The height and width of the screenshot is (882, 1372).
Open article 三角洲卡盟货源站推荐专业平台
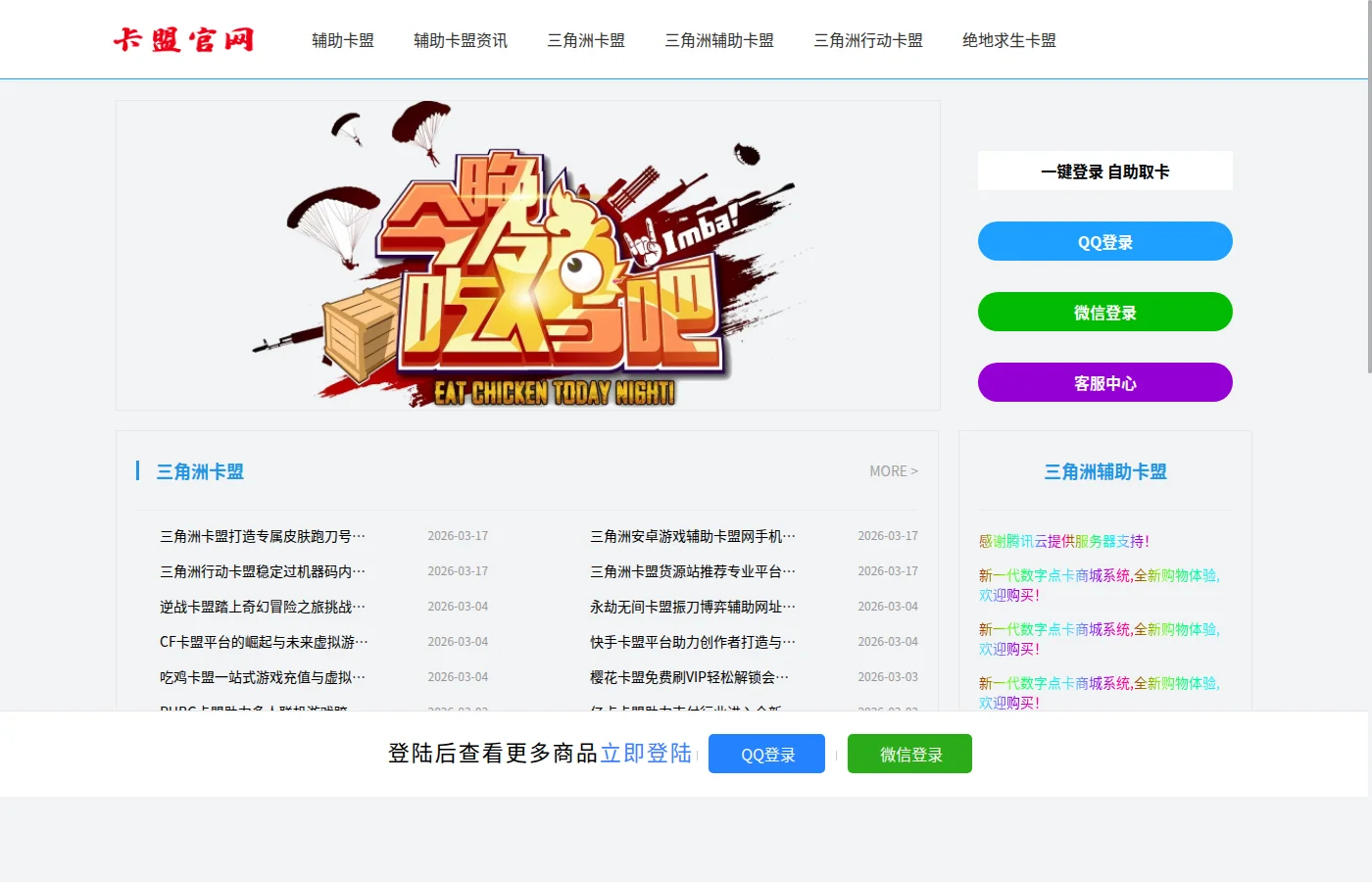point(693,571)
